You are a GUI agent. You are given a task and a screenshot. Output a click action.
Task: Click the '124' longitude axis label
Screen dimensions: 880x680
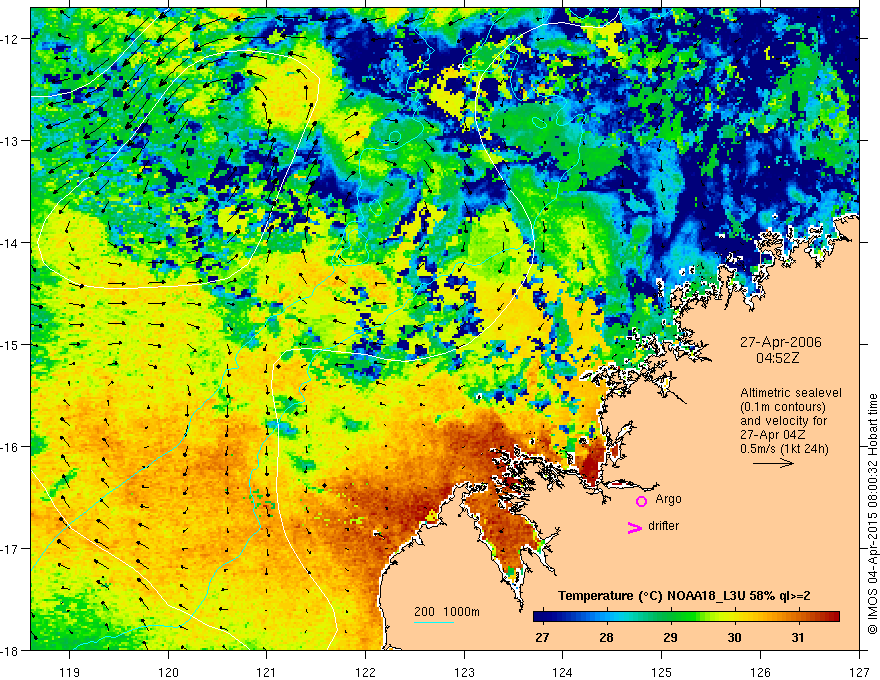[x=563, y=672]
